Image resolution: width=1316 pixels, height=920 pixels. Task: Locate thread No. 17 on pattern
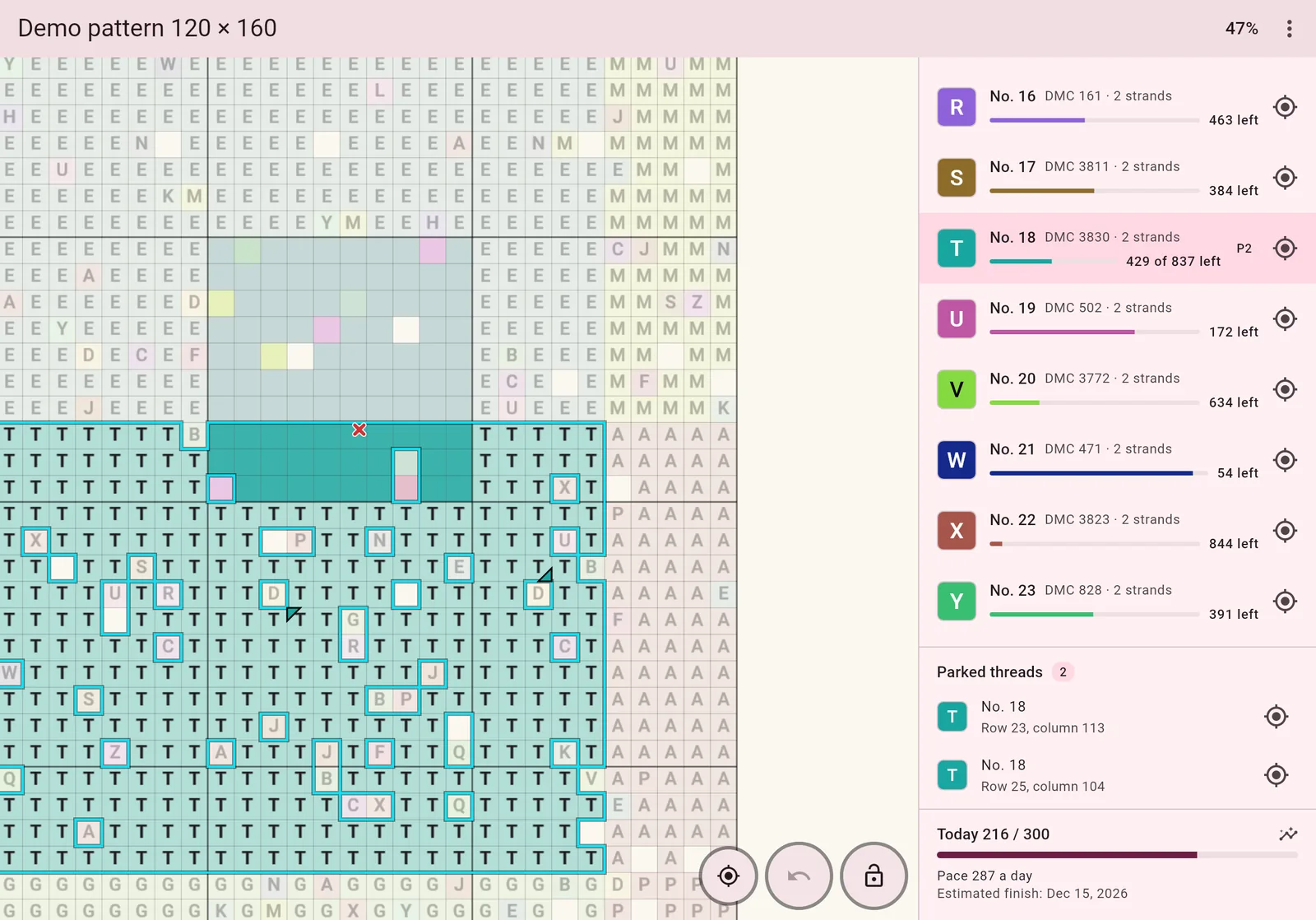(x=1285, y=178)
